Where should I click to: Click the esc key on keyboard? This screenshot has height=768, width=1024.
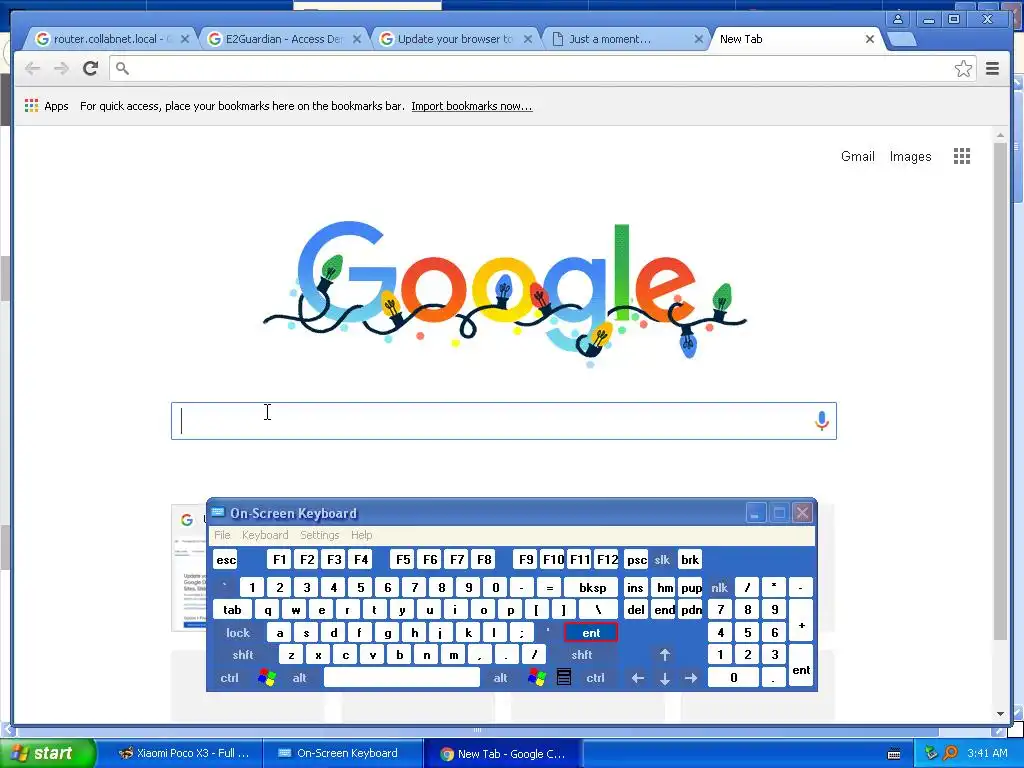(x=226, y=560)
